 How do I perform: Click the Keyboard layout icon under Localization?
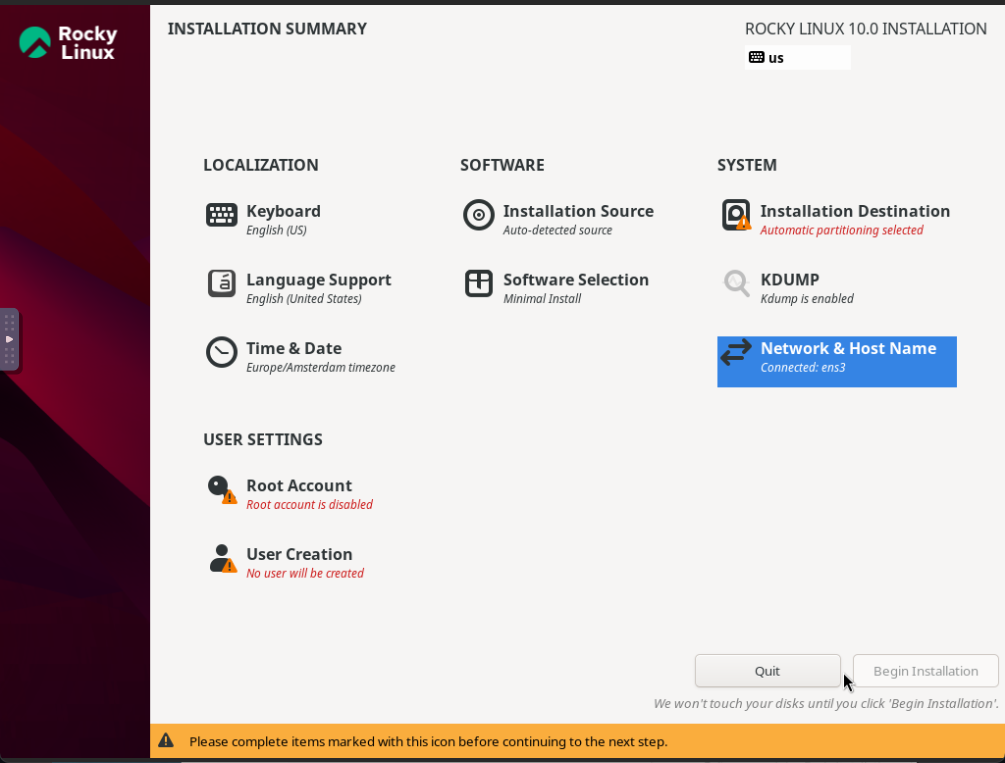(x=221, y=215)
